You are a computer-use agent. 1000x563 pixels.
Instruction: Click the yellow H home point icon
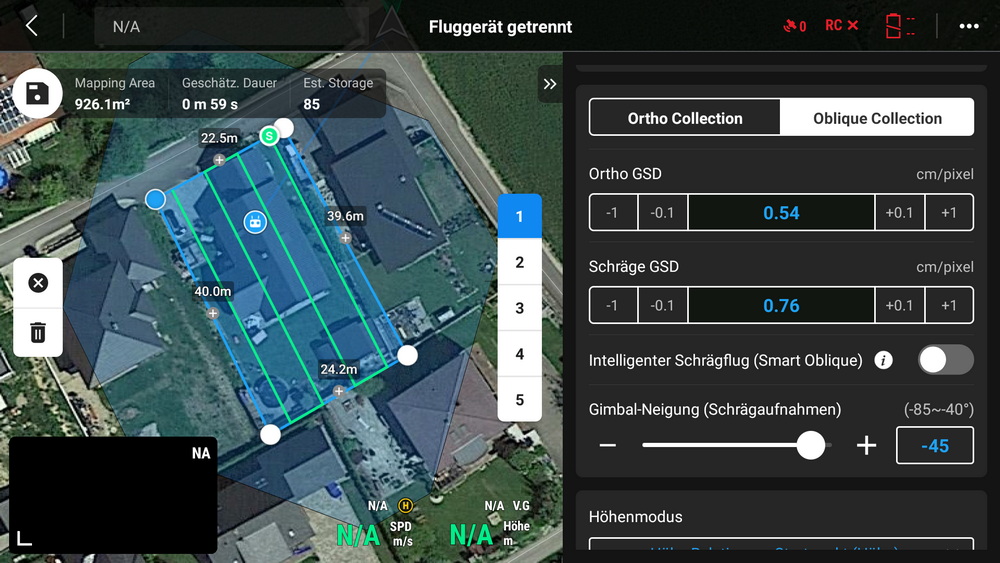click(405, 506)
